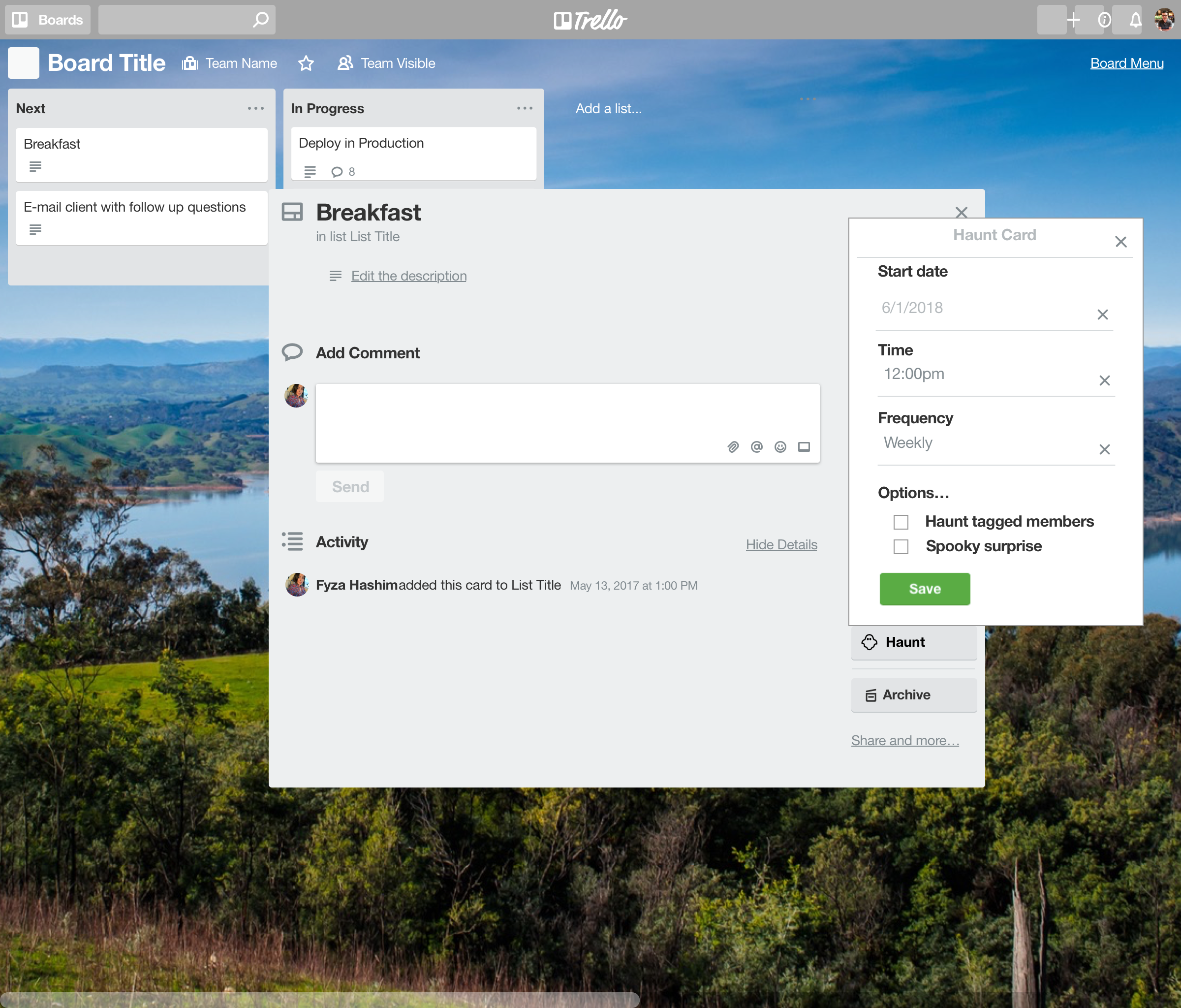Clear the Start date value
Screen dimensions: 1181x1008
tap(1102, 315)
